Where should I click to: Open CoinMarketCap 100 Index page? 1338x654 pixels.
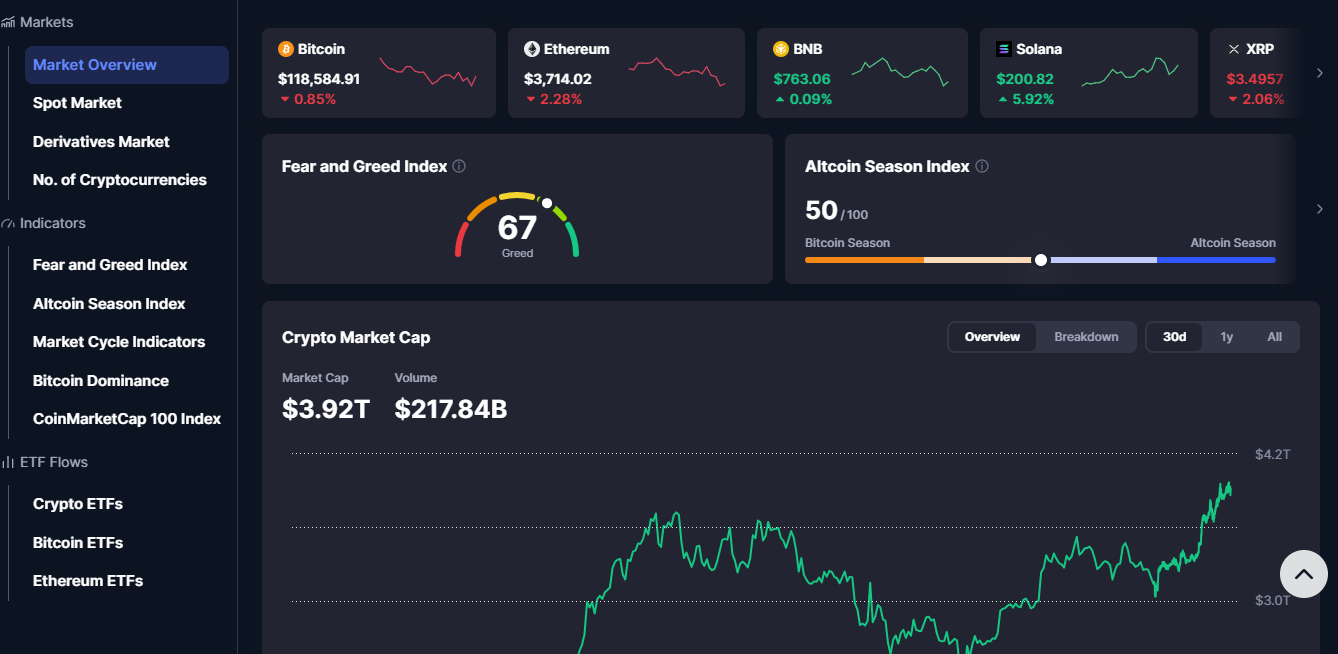point(127,419)
